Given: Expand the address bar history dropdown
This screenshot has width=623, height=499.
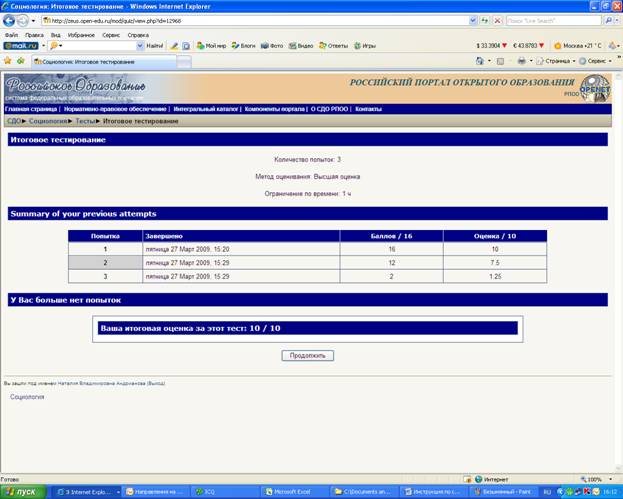Looking at the screenshot, I should tap(472, 21).
